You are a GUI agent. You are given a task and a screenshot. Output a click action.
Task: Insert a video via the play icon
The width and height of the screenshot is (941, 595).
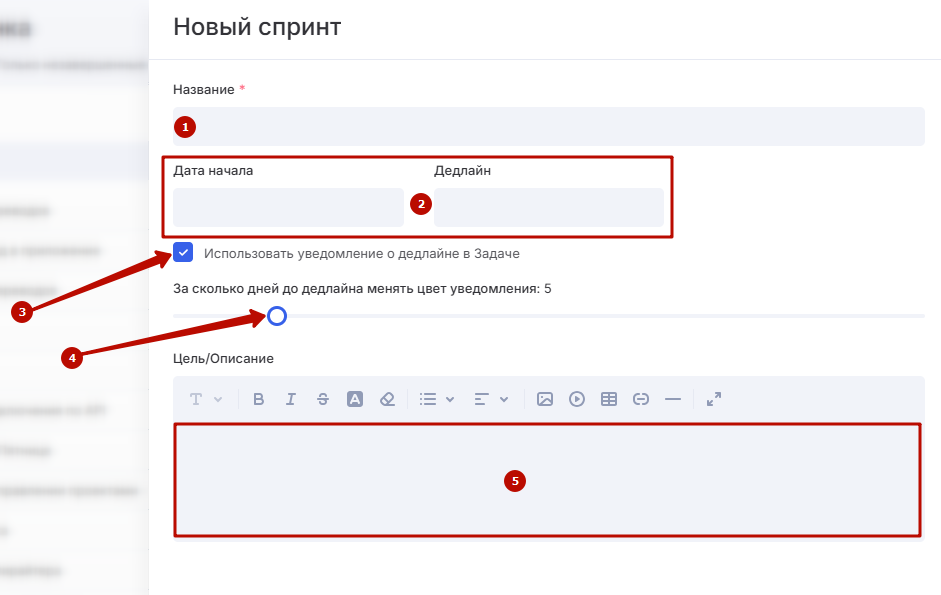tap(577, 399)
